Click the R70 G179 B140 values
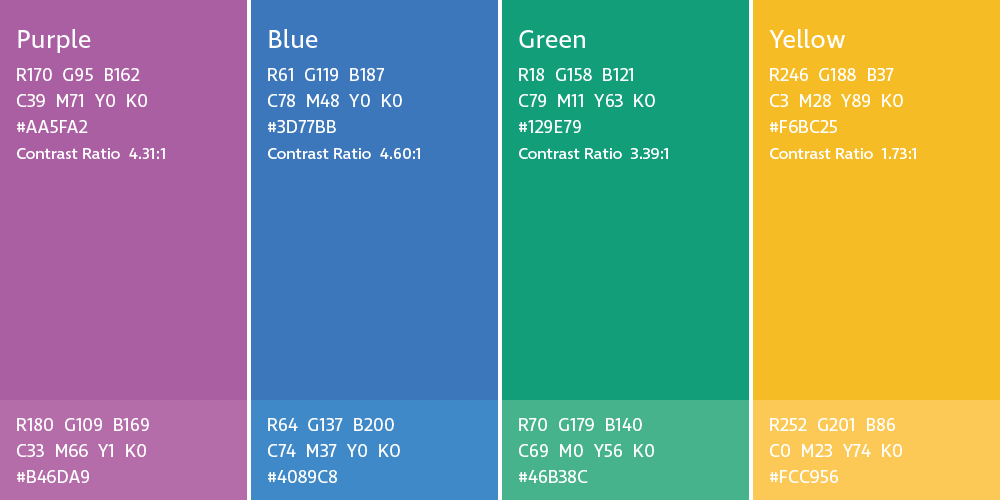Image resolution: width=1000 pixels, height=500 pixels. pos(580,425)
